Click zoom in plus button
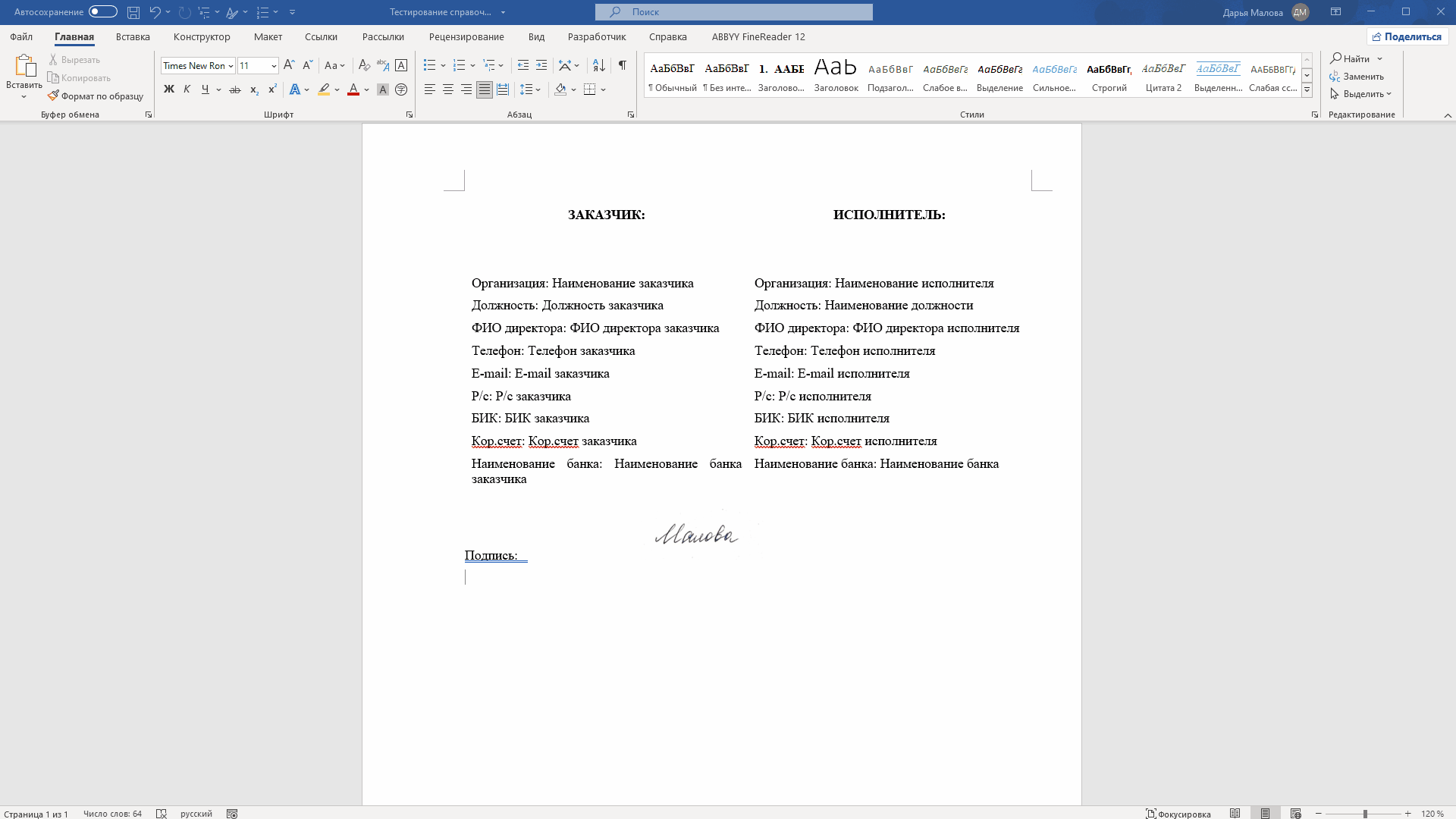 pos(1408,813)
